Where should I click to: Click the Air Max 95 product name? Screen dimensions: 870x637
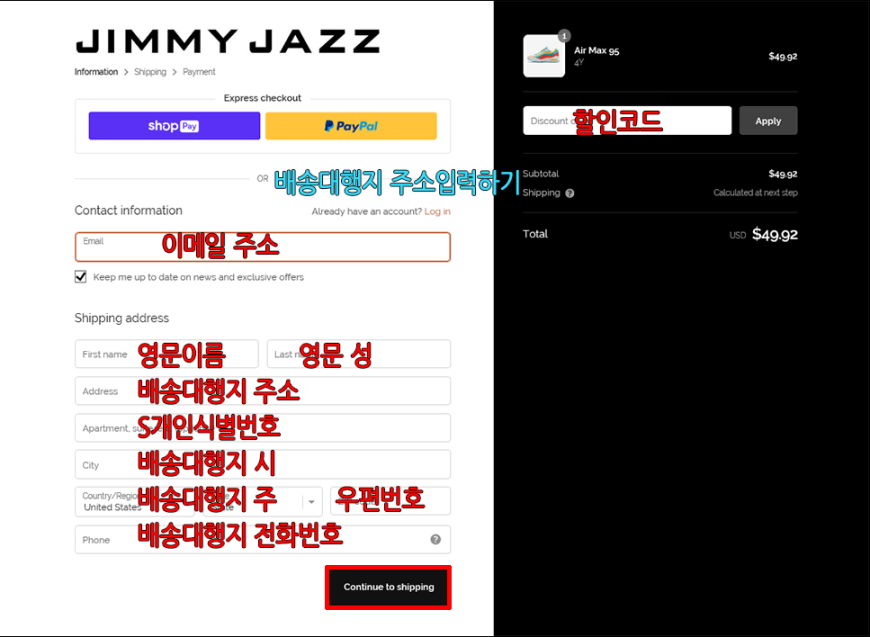click(x=596, y=50)
